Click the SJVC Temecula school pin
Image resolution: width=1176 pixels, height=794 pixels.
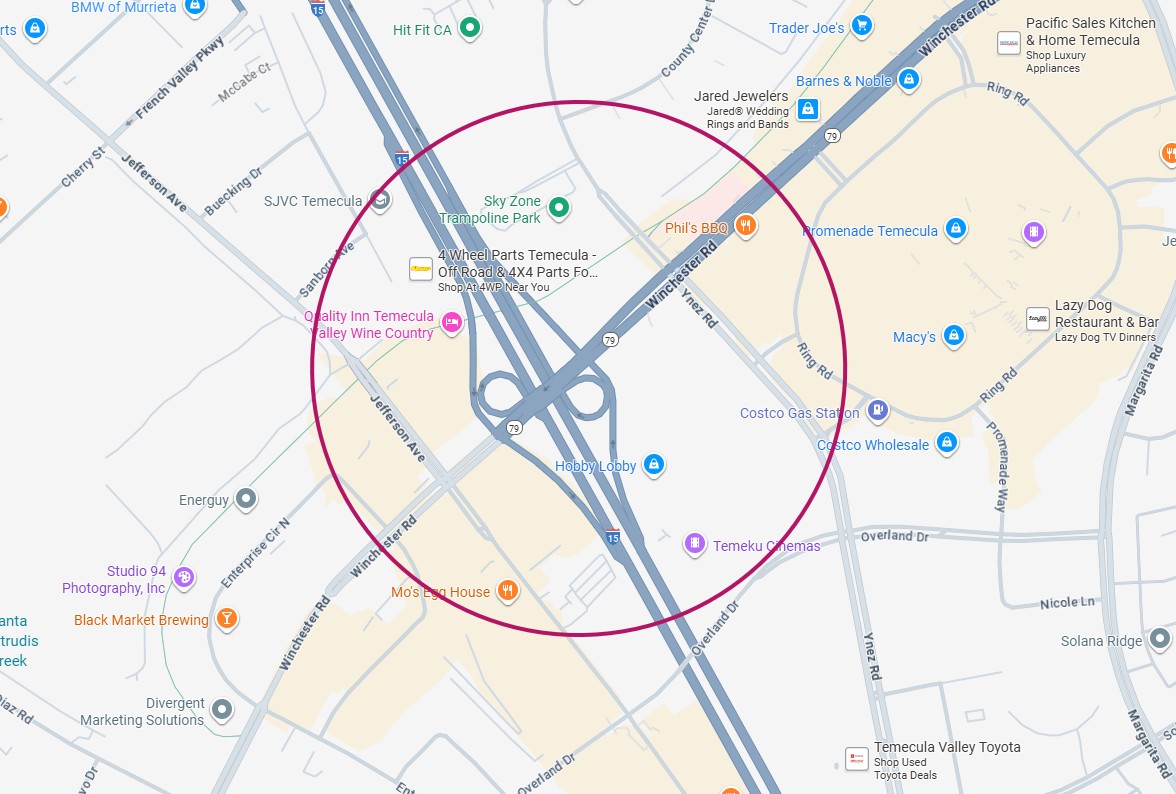(381, 200)
